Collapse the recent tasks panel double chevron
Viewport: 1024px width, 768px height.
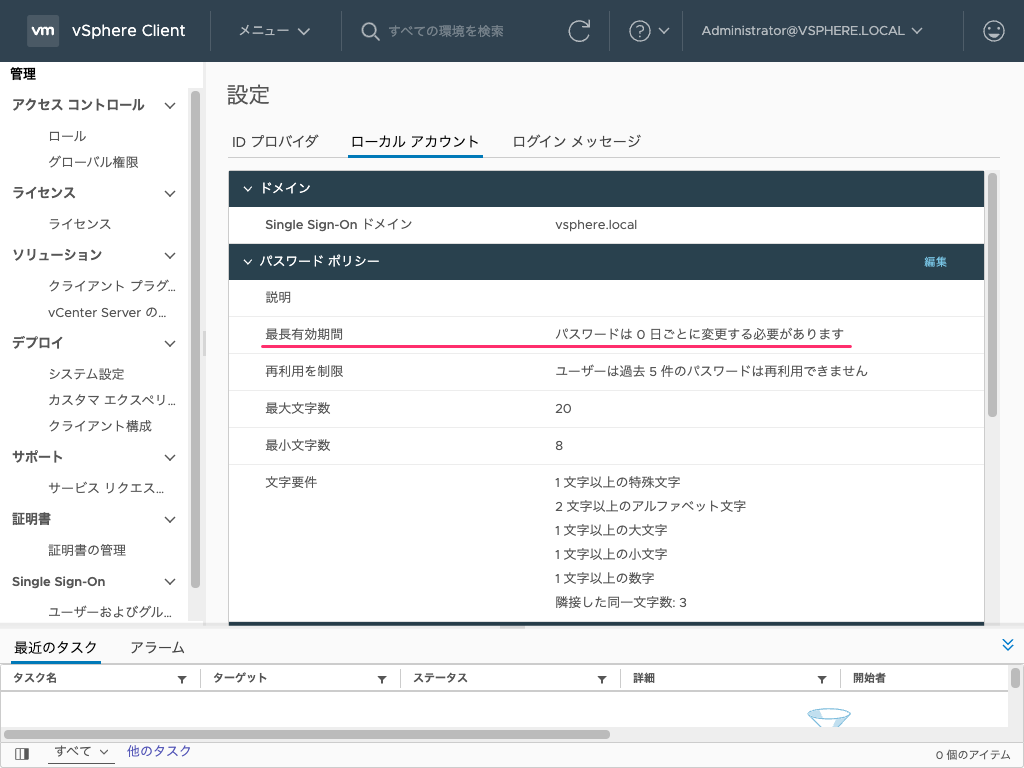click(1008, 645)
